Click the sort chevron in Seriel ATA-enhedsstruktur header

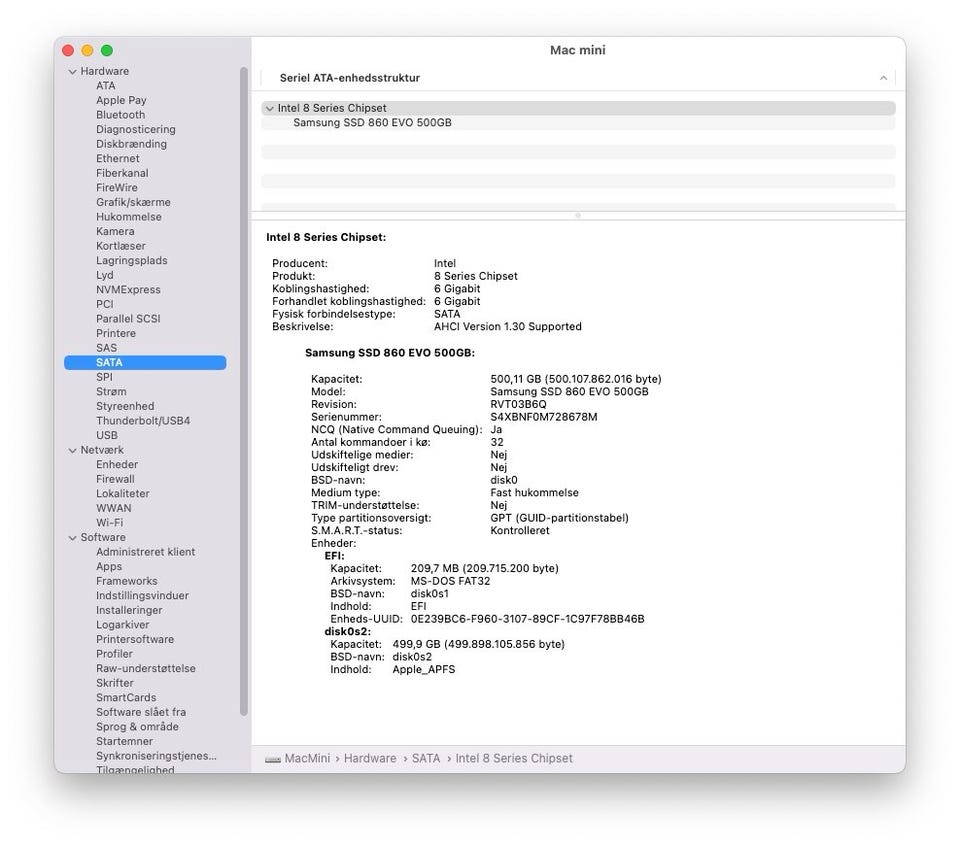(x=883, y=78)
